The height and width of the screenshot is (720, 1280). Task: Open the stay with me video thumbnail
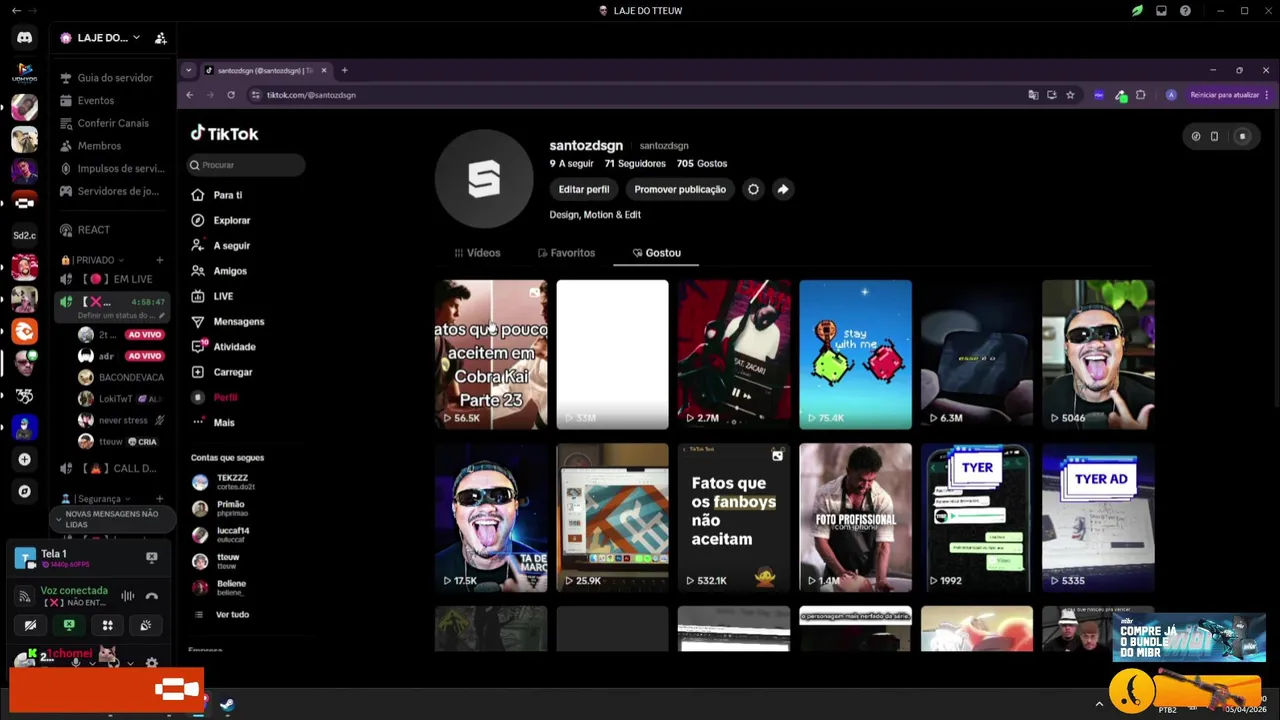point(855,354)
